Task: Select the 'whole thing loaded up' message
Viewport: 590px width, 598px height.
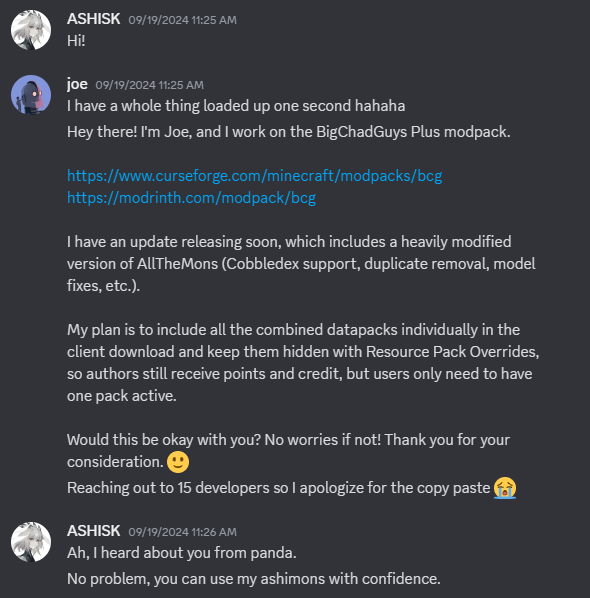Action: click(236, 106)
